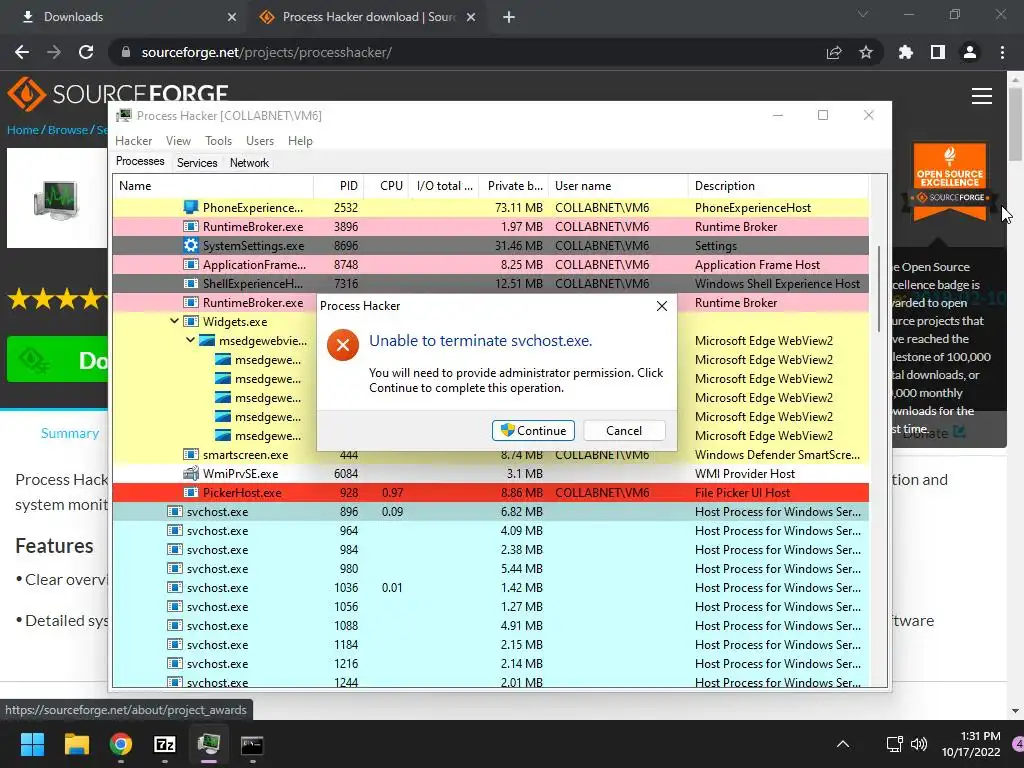This screenshot has height=768, width=1024.
Task: Click the Windows Start button
Action: (x=32, y=744)
